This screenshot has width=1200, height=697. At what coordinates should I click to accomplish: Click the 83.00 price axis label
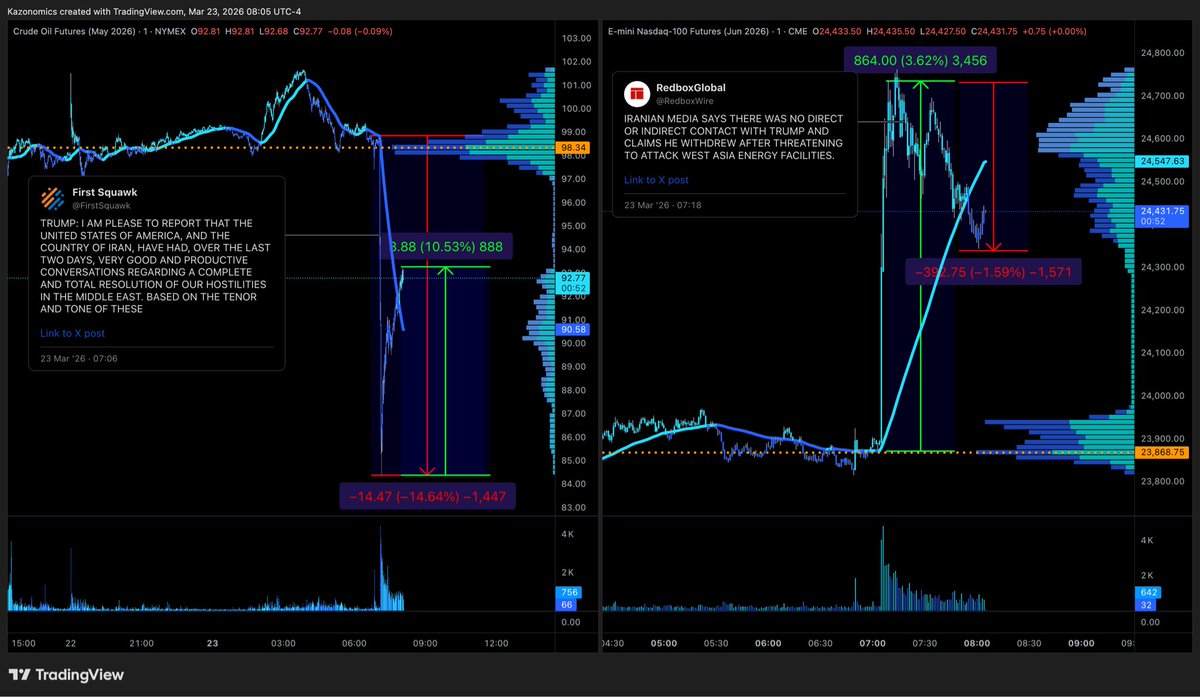tap(575, 508)
